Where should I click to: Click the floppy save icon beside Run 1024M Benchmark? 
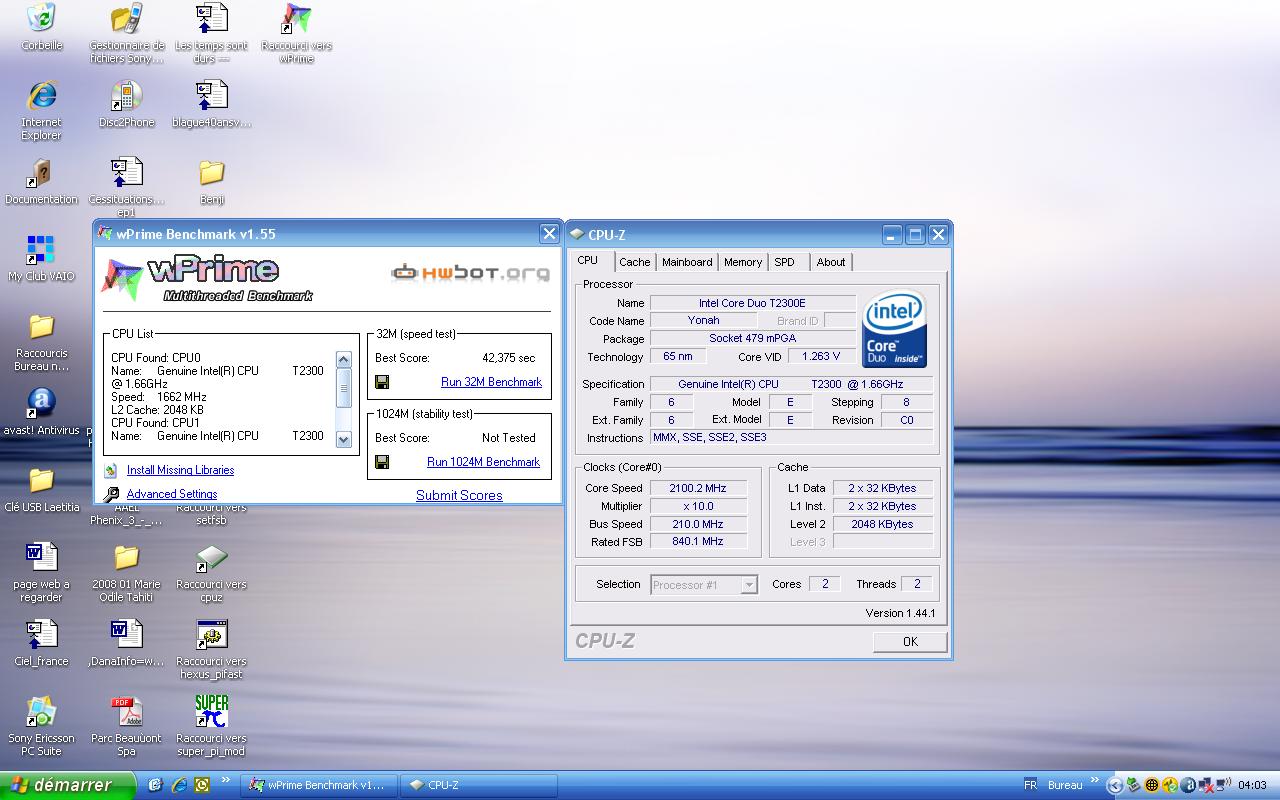point(382,462)
